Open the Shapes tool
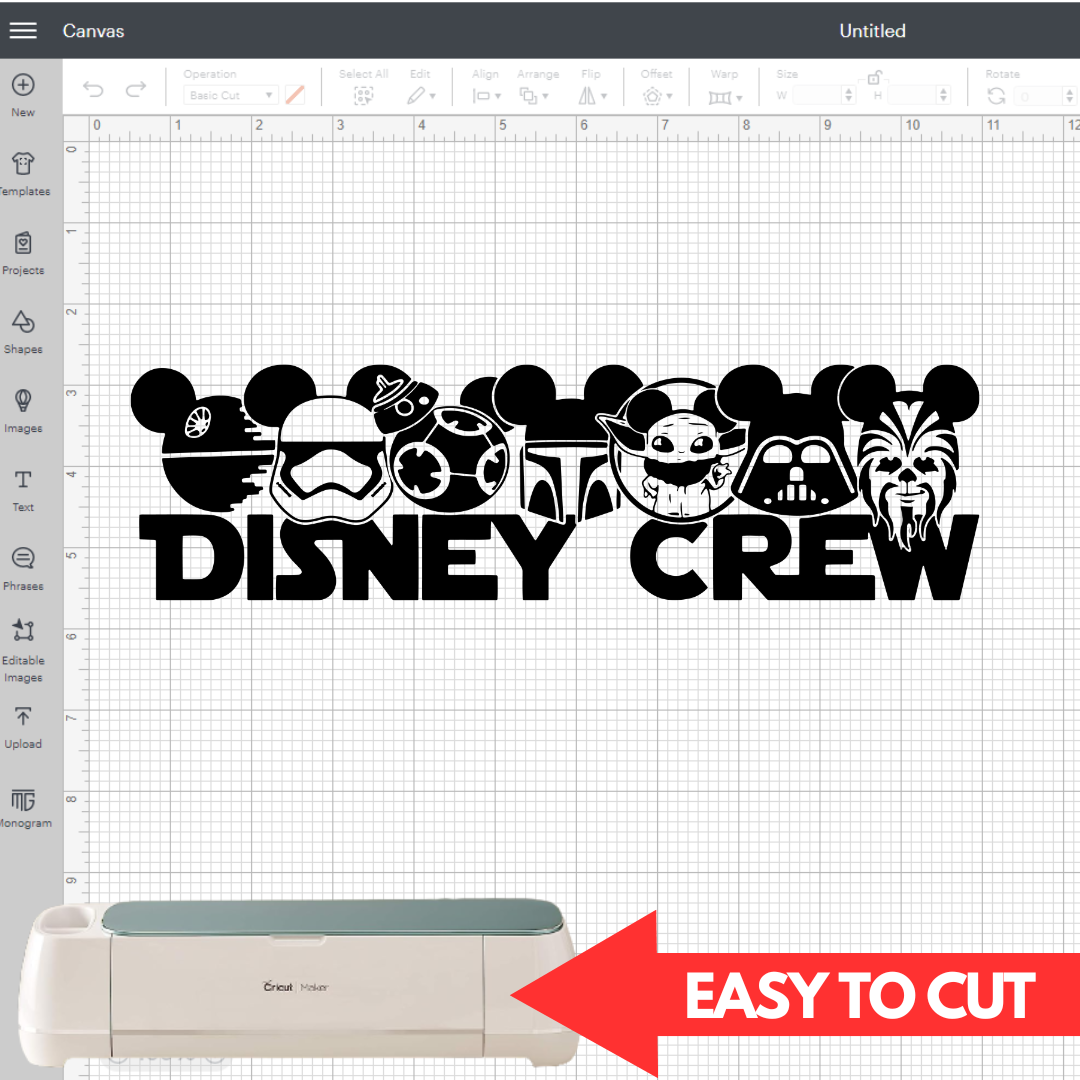1080x1080 pixels. pyautogui.click(x=23, y=332)
